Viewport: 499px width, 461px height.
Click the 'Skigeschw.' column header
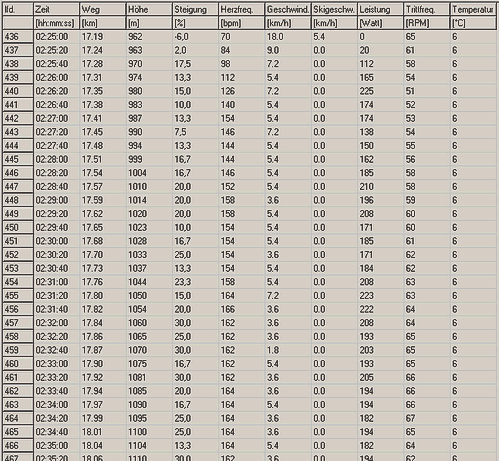[x=334, y=9]
